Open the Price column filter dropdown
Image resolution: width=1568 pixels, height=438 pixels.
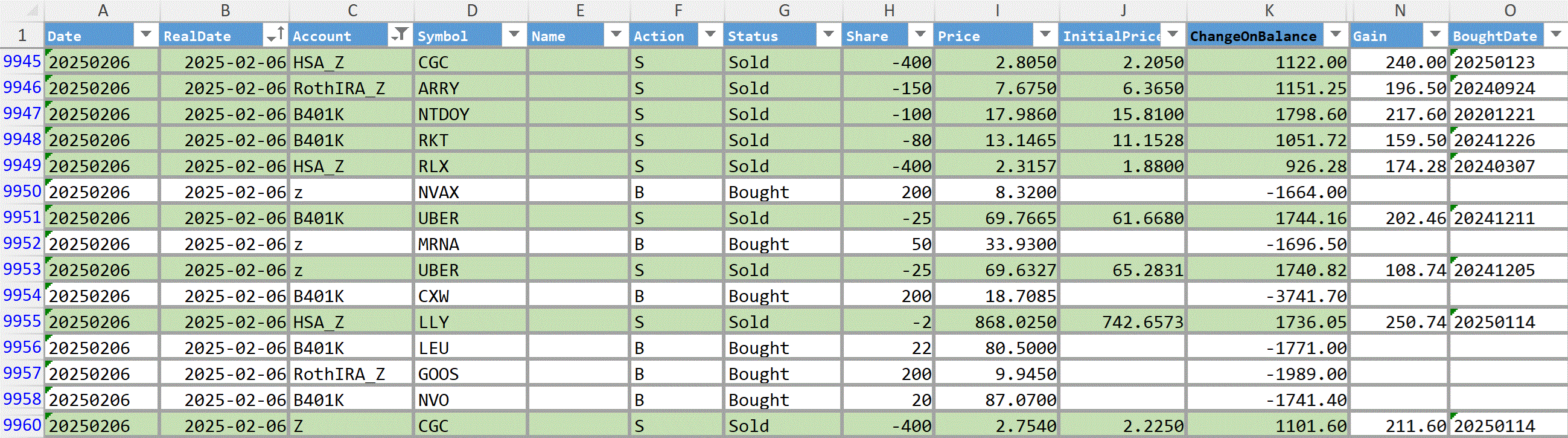pos(1046,34)
